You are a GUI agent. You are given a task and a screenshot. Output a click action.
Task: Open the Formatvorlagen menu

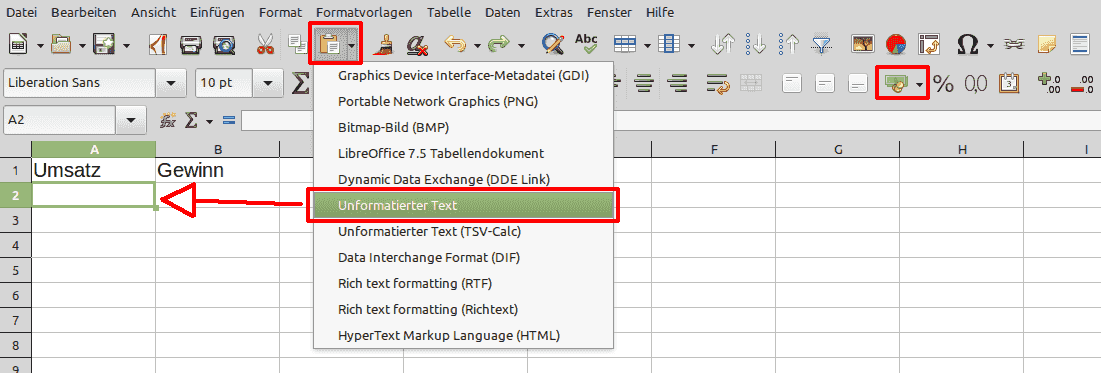pos(364,13)
